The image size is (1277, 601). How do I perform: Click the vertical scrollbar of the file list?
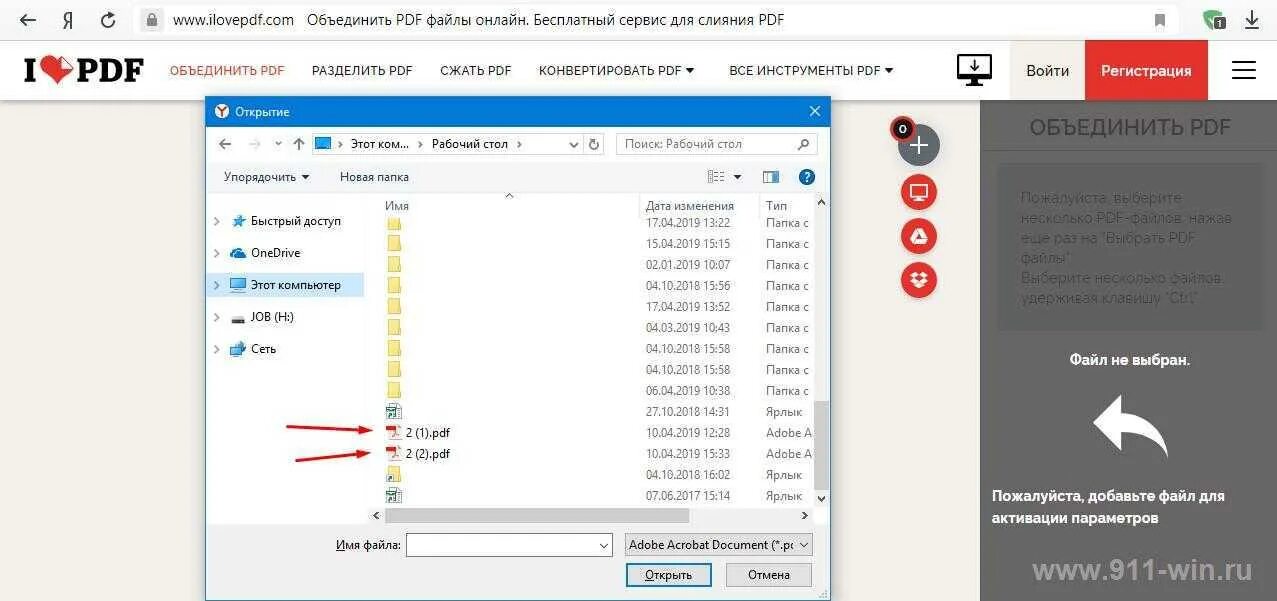[822, 445]
